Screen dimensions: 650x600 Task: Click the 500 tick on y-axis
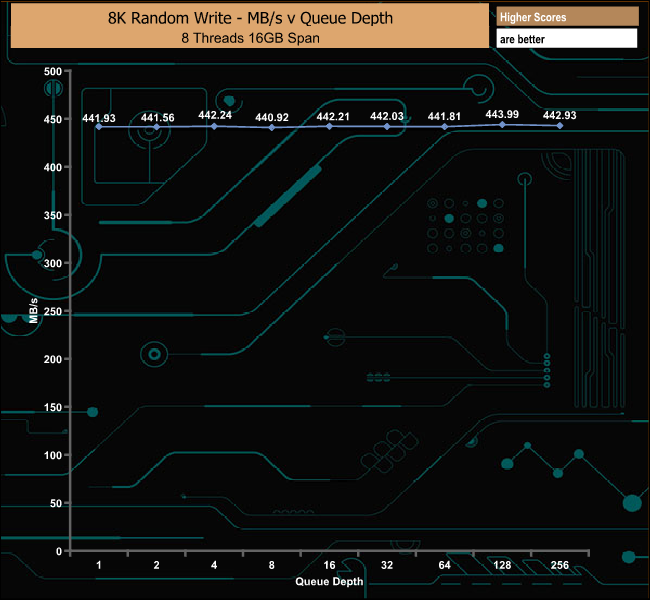52,72
